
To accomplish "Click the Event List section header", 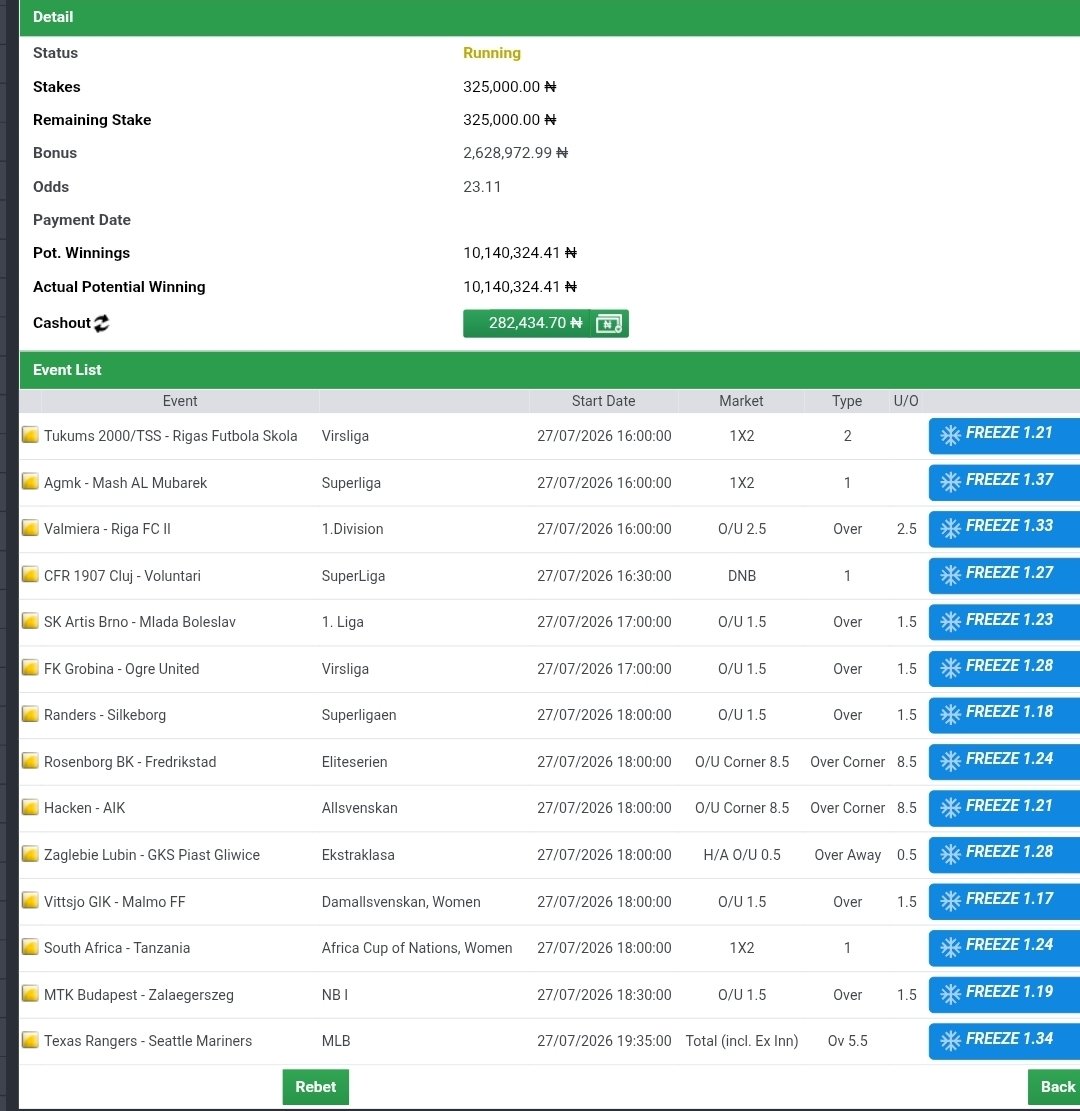I will pyautogui.click(x=549, y=370).
